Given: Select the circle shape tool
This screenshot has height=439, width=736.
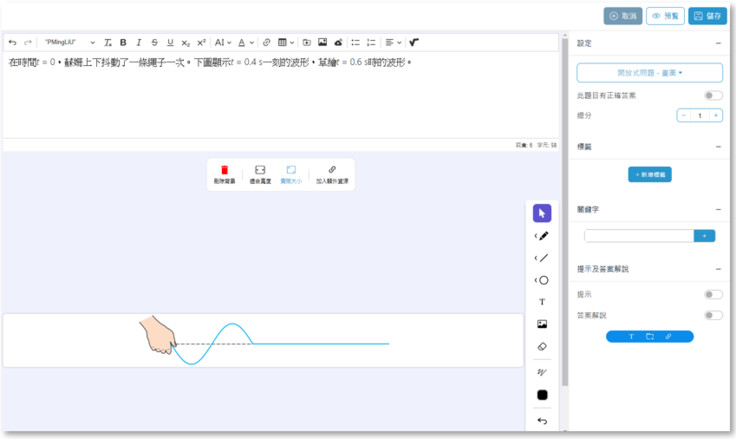Looking at the screenshot, I should tap(543, 280).
